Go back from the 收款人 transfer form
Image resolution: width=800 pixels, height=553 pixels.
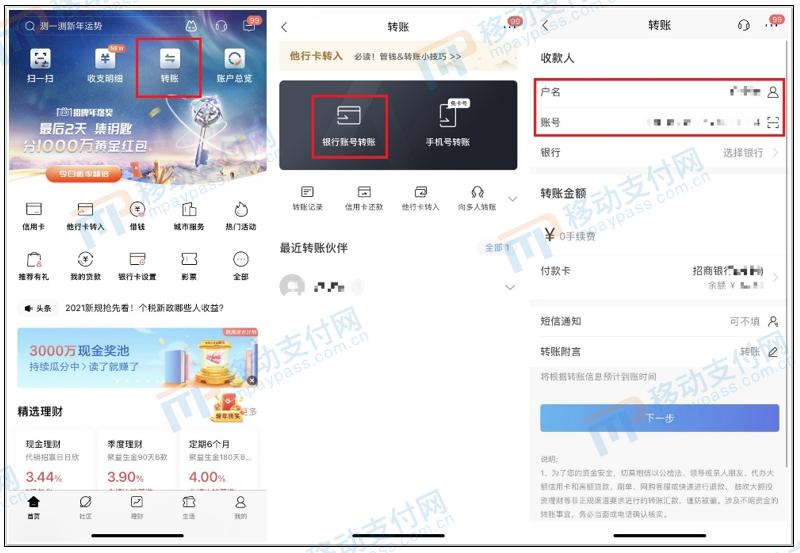[x=546, y=26]
